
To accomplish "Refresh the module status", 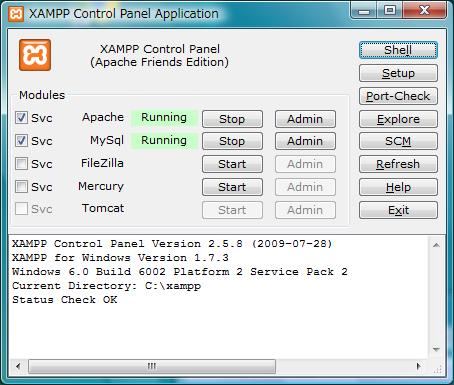I will tap(398, 164).
